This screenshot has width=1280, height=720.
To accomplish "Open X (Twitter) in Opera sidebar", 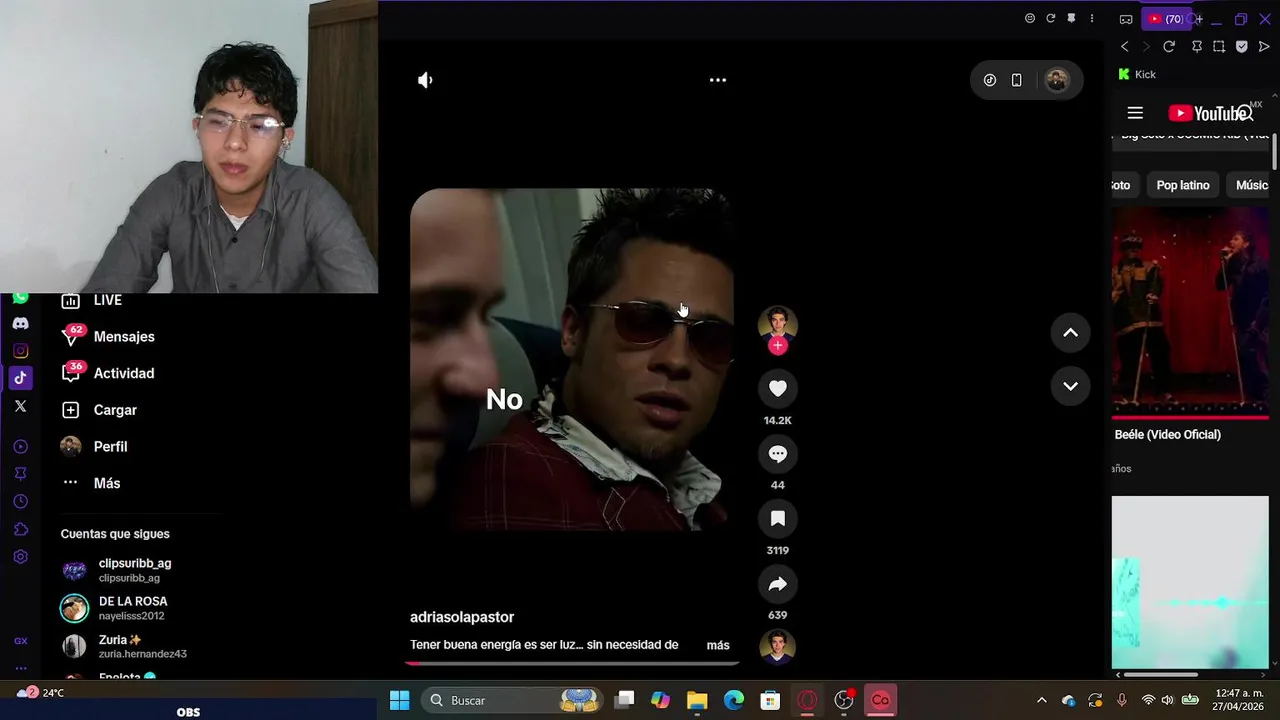I will click(x=20, y=406).
